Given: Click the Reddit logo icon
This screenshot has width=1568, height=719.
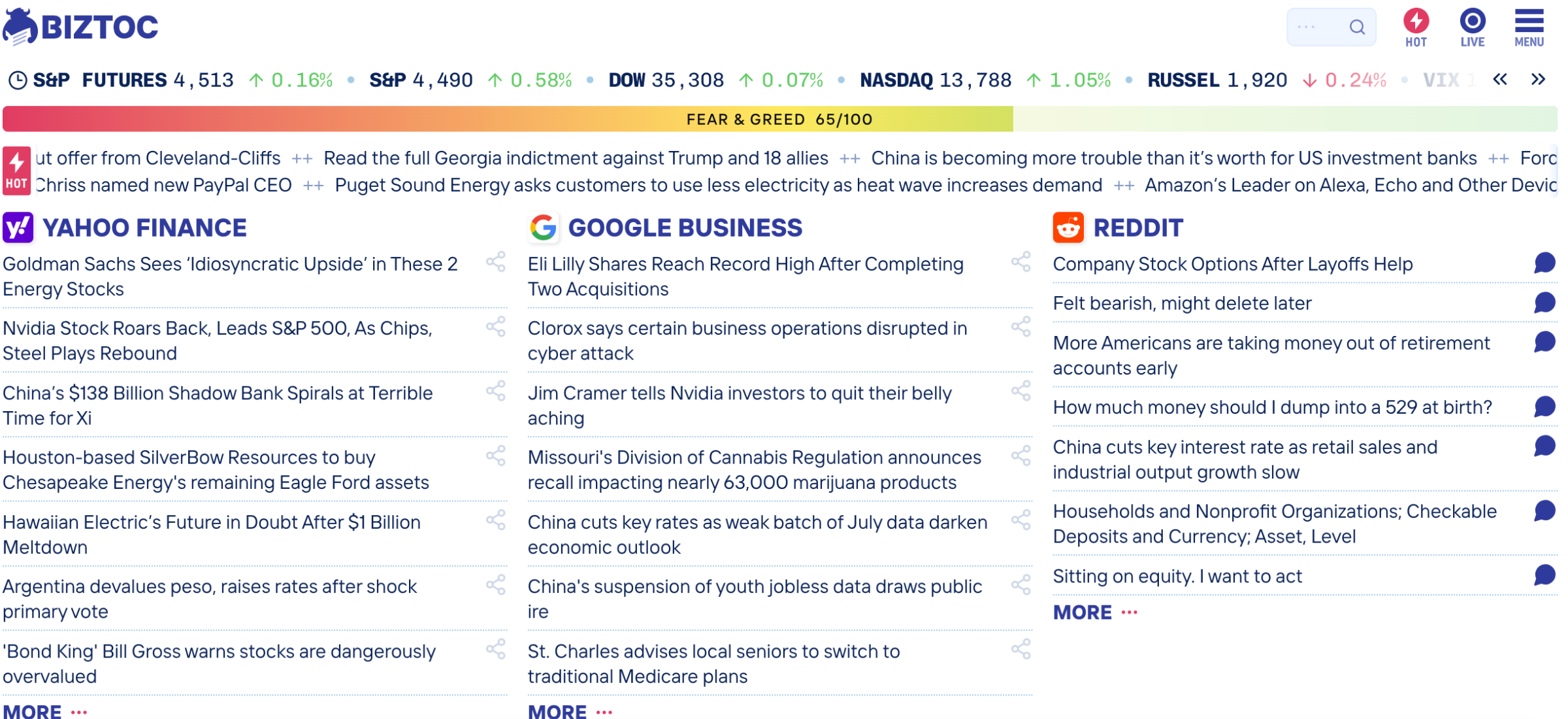Looking at the screenshot, I should pyautogui.click(x=1068, y=227).
